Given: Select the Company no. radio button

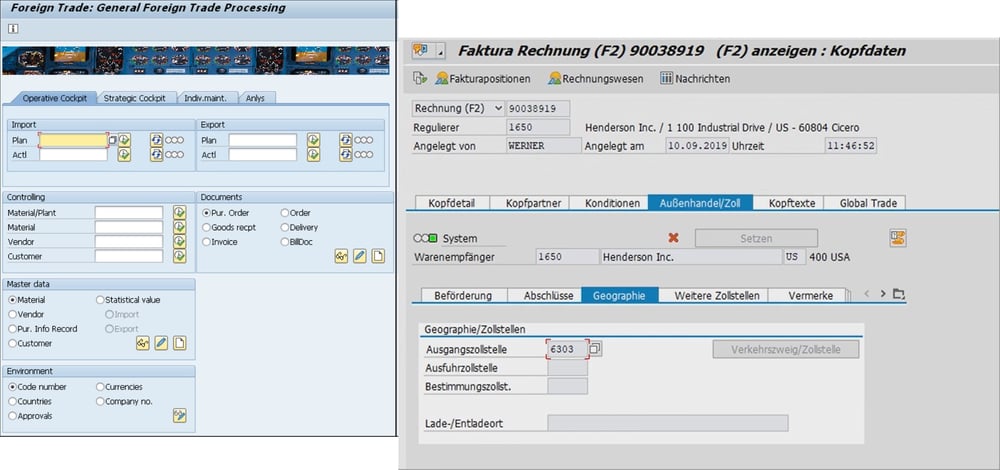Looking at the screenshot, I should (x=100, y=402).
